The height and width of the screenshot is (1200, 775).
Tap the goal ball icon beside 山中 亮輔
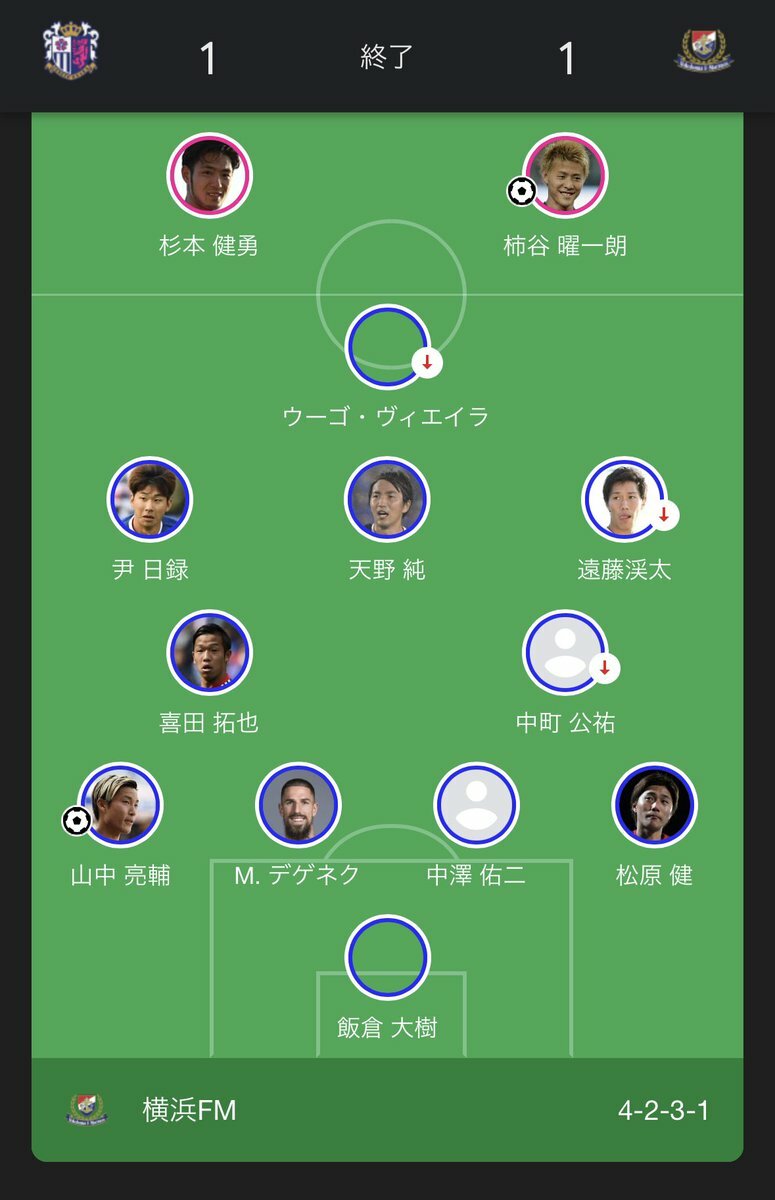point(76,821)
